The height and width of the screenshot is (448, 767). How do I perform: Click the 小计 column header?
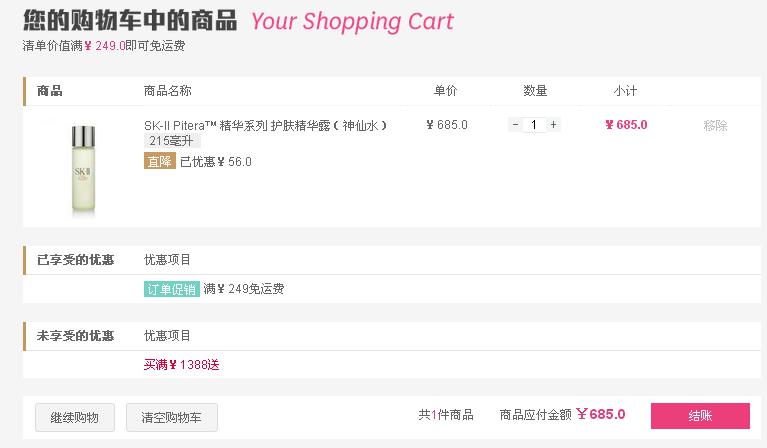coord(625,90)
